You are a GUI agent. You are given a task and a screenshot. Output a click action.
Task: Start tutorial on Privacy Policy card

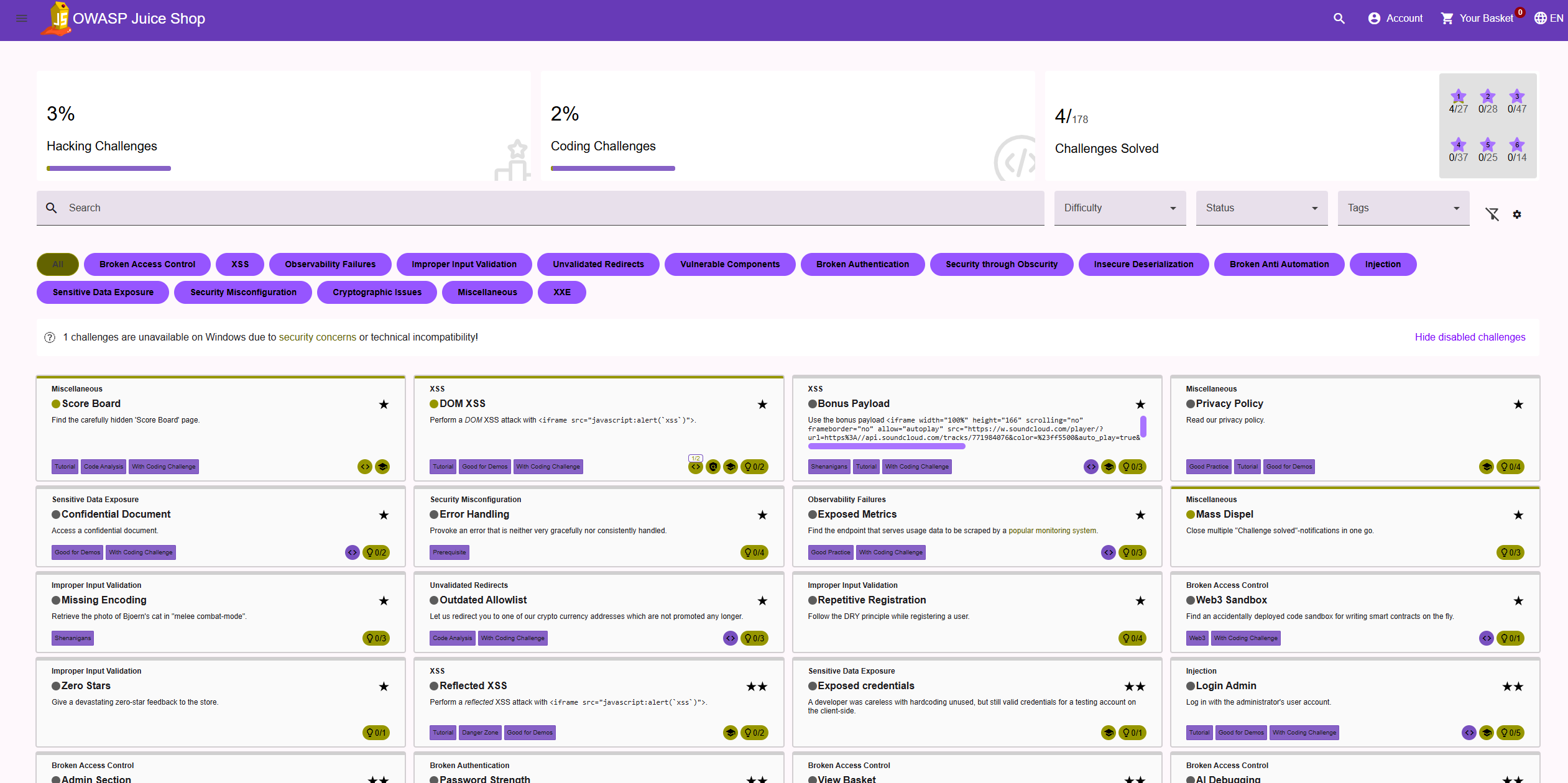[1487, 467]
